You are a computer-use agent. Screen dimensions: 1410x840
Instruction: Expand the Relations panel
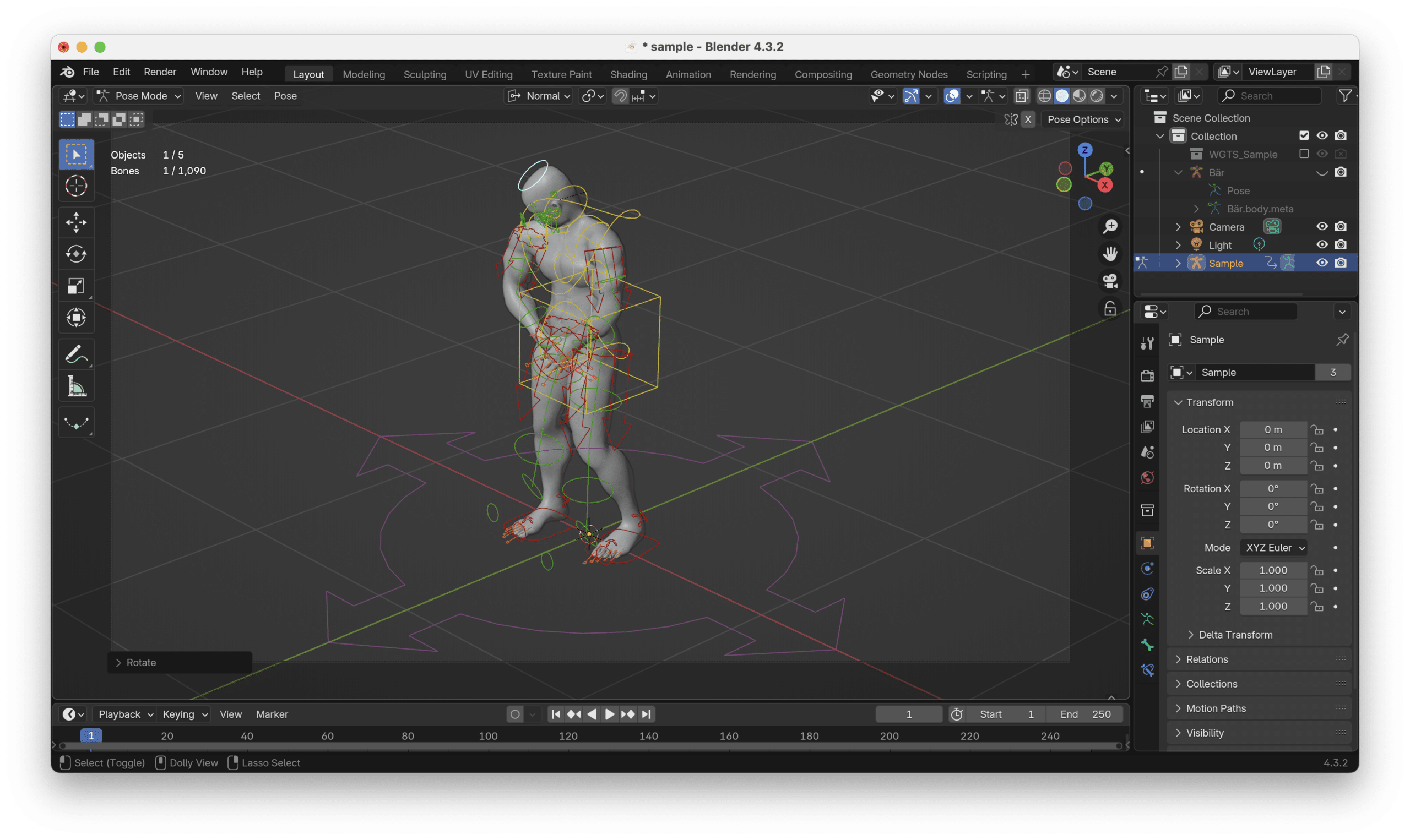[1207, 659]
